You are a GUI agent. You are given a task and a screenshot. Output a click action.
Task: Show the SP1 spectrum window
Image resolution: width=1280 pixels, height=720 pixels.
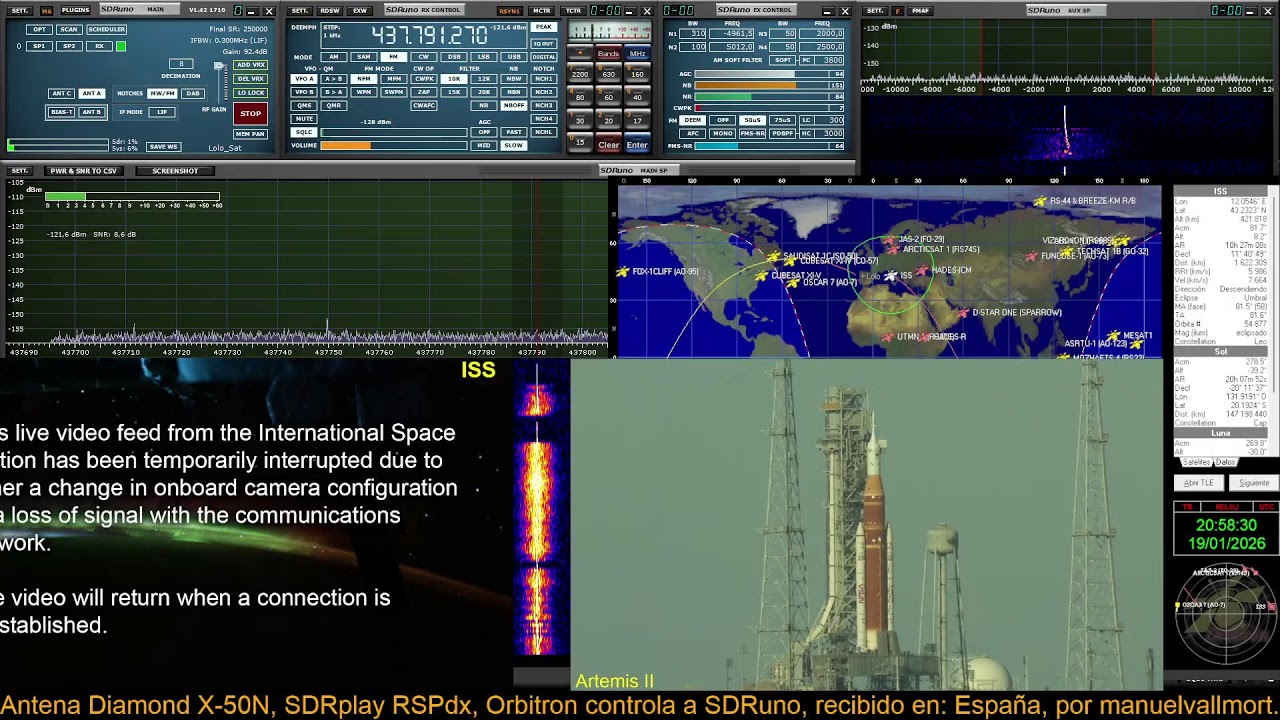pos(39,46)
